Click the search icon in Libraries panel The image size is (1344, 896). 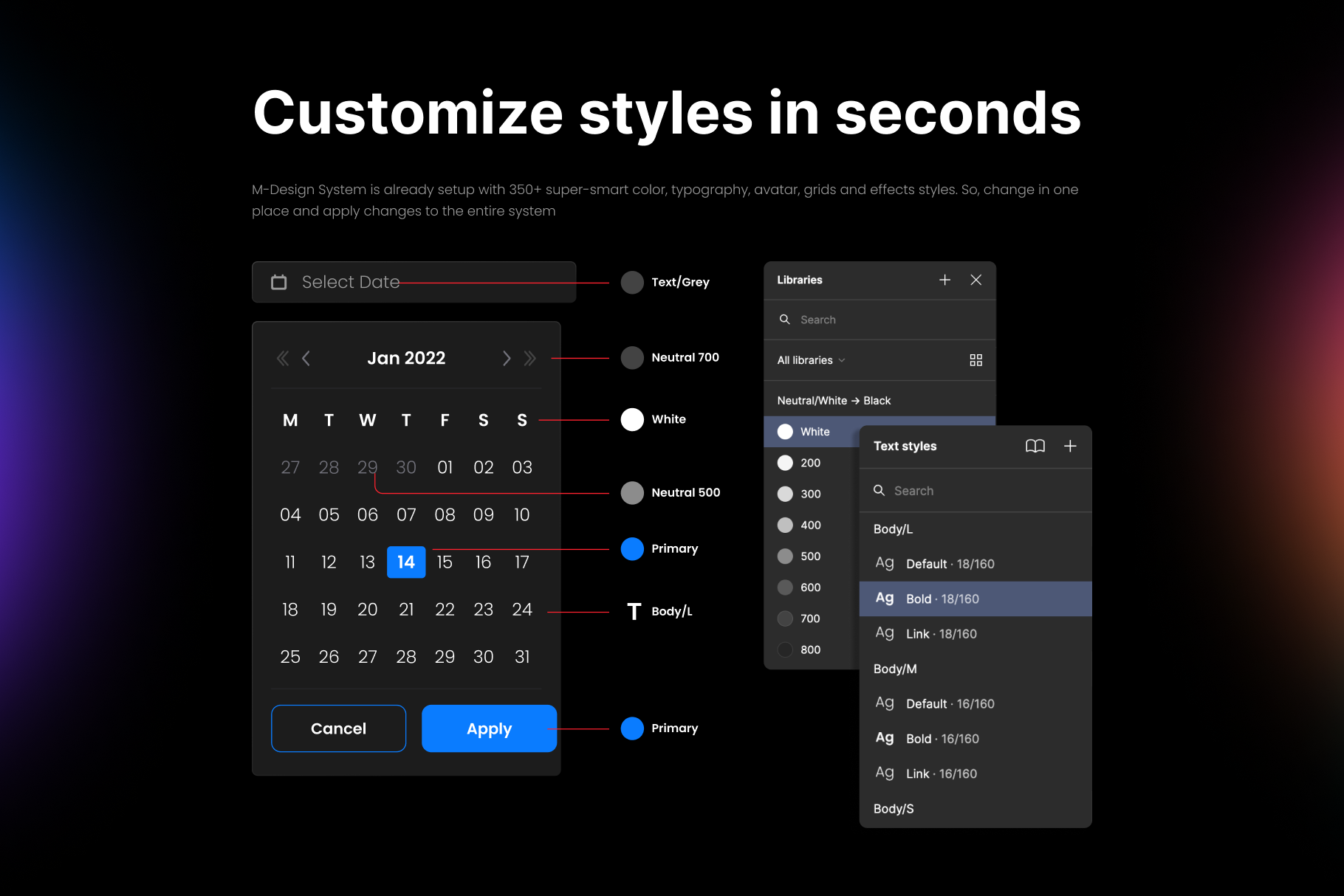785,320
